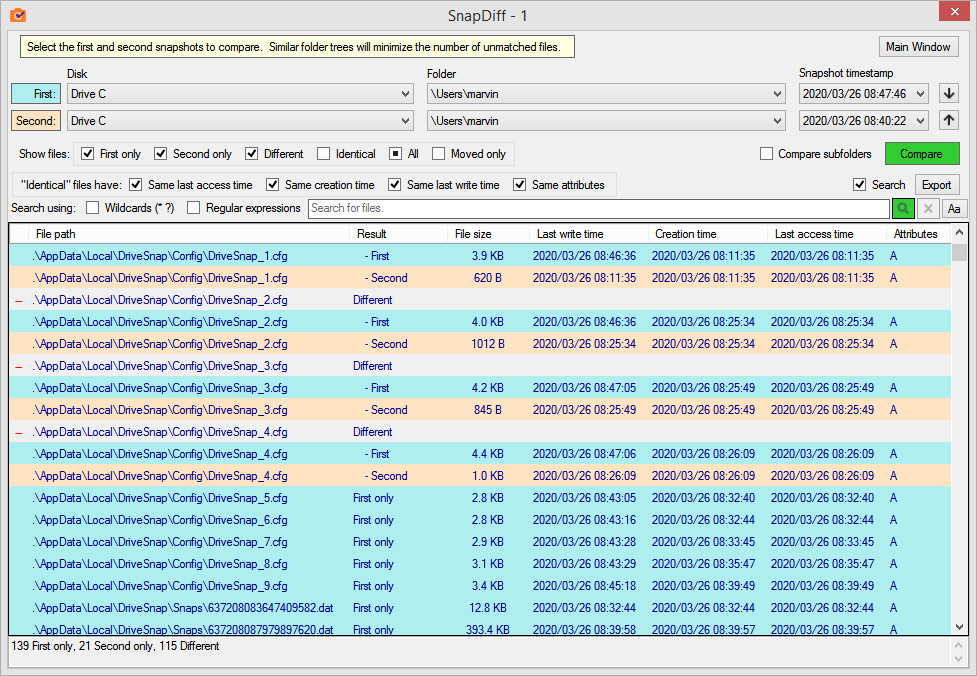977x676 pixels.
Task: Select 637208083647409582.dat row
Action: pyautogui.click(x=480, y=608)
